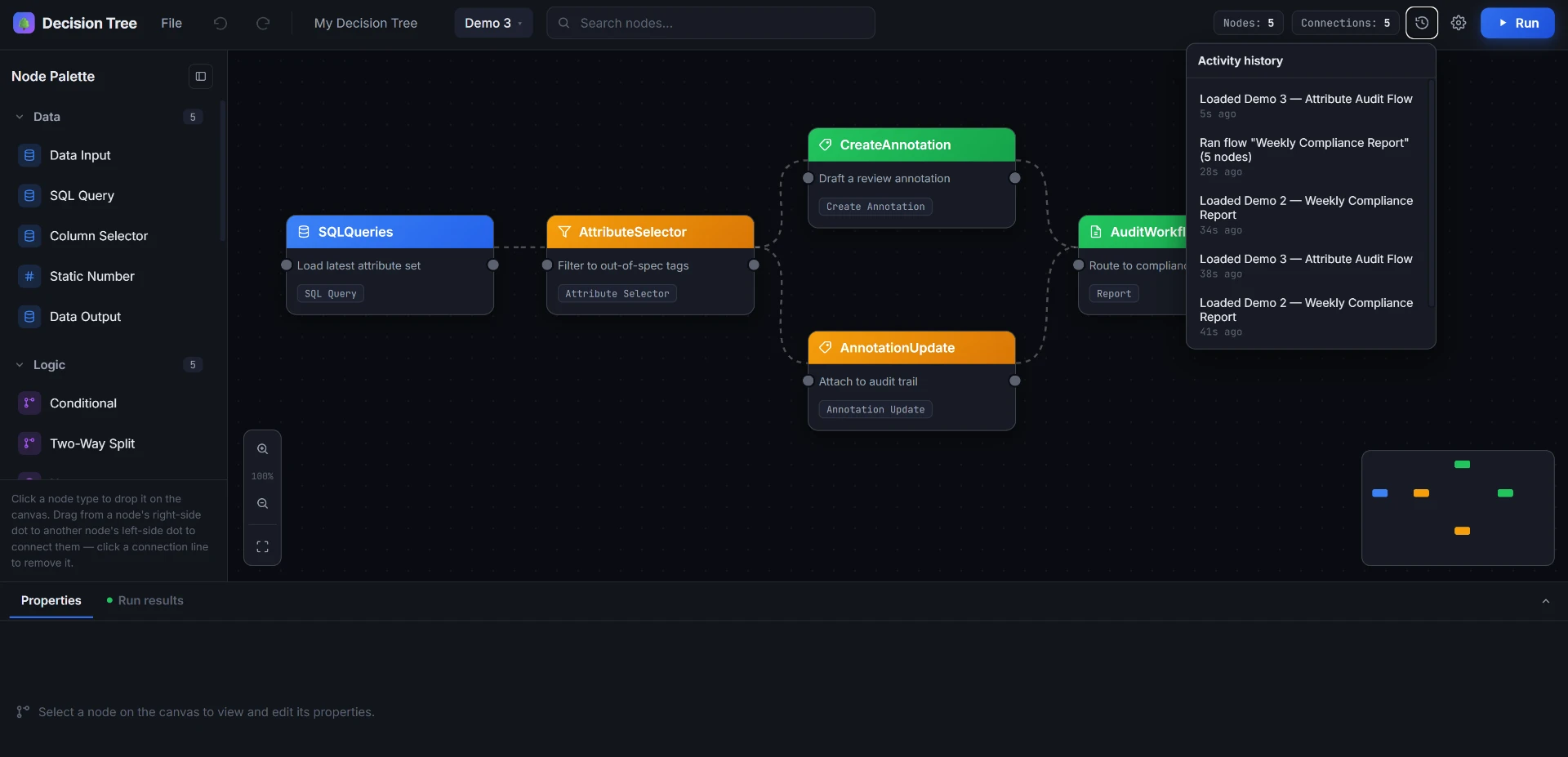This screenshot has width=1568, height=757.
Task: Click the Run button
Action: (1517, 23)
